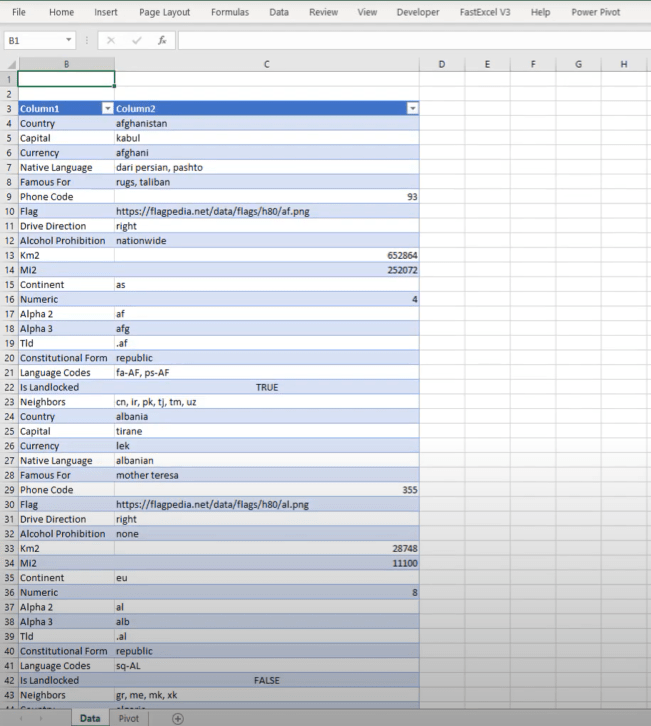Select the TRUE landlocked cell

(x=267, y=387)
